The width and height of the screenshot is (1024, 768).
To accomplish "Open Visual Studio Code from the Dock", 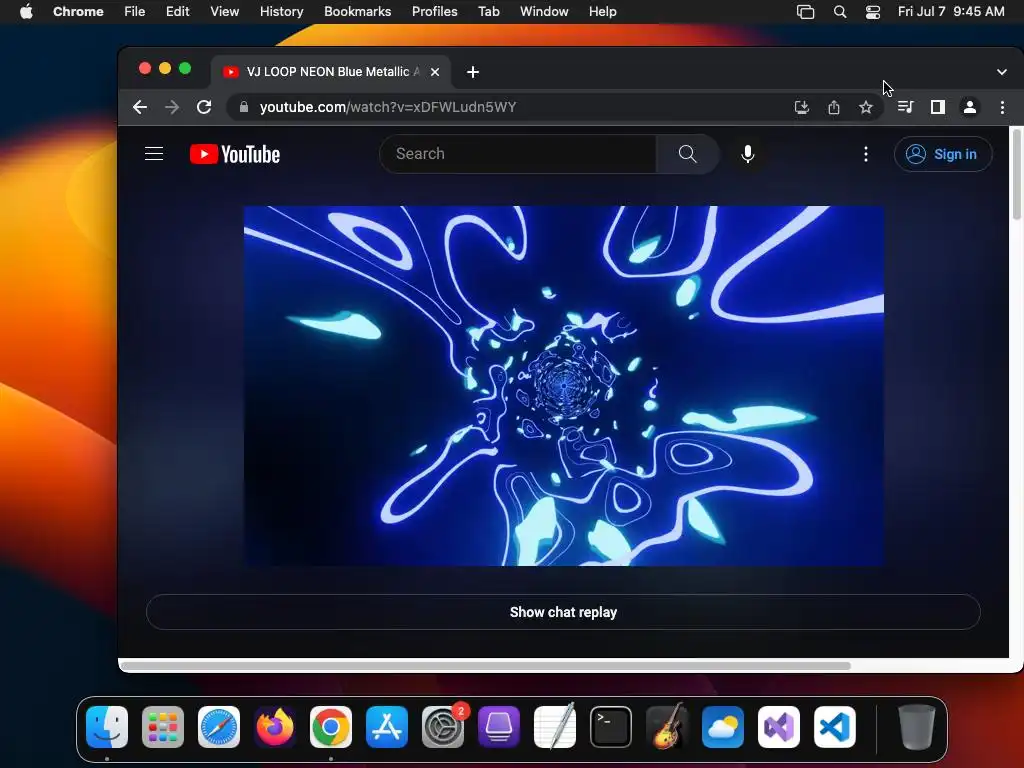I will 835,727.
